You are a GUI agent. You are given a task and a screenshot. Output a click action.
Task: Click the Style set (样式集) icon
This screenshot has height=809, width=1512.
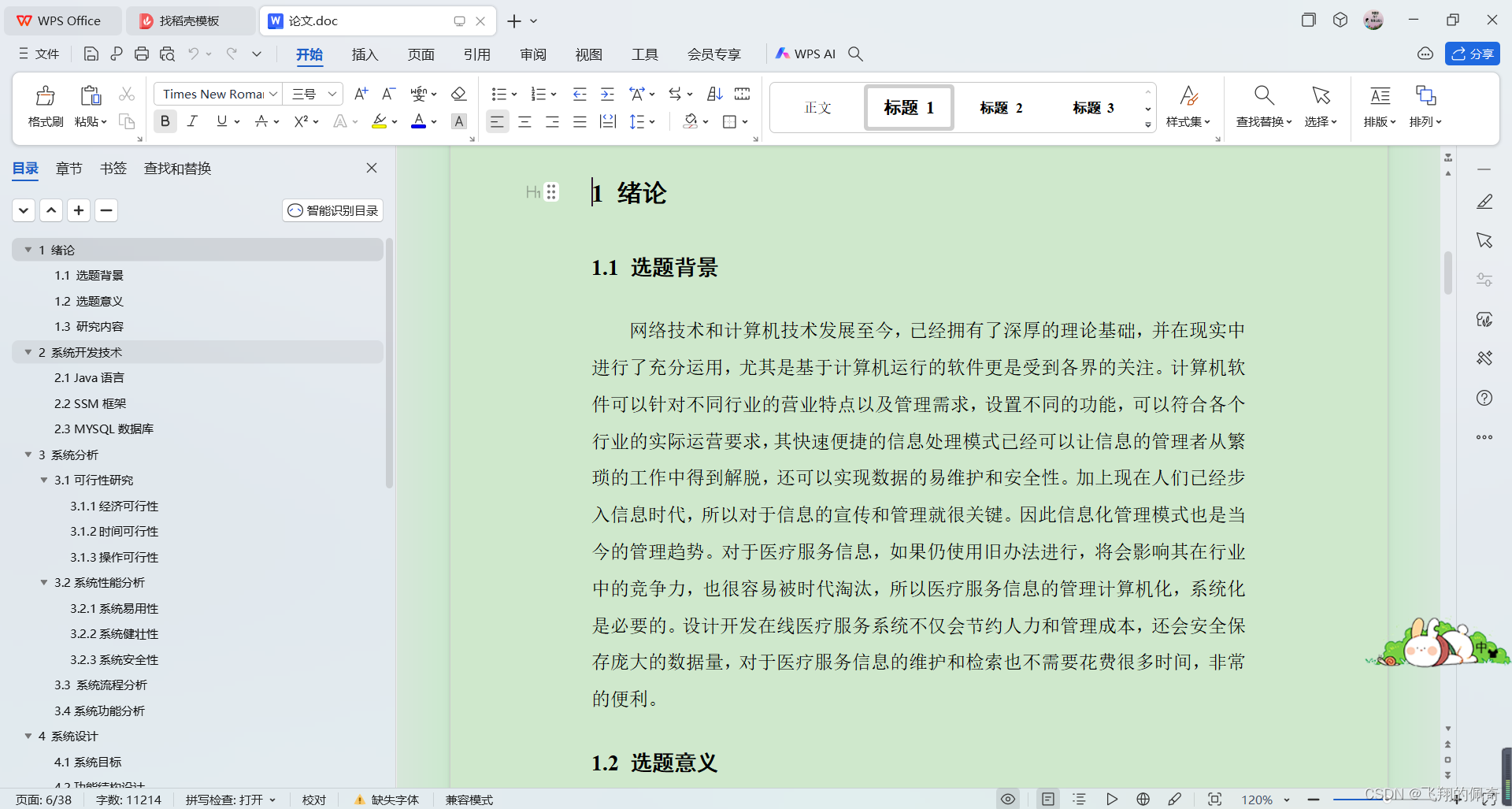pos(1188,96)
